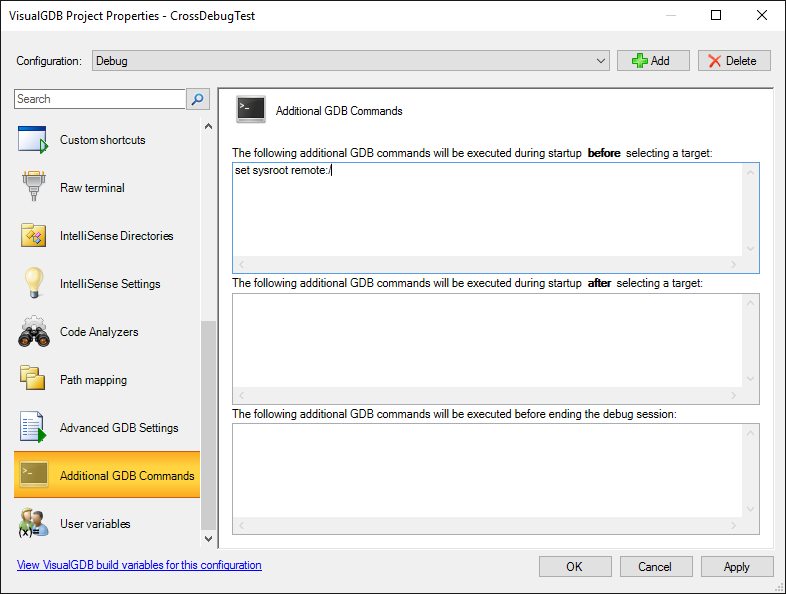Cancel the project properties dialog
This screenshot has height=594, width=786.
(x=656, y=566)
